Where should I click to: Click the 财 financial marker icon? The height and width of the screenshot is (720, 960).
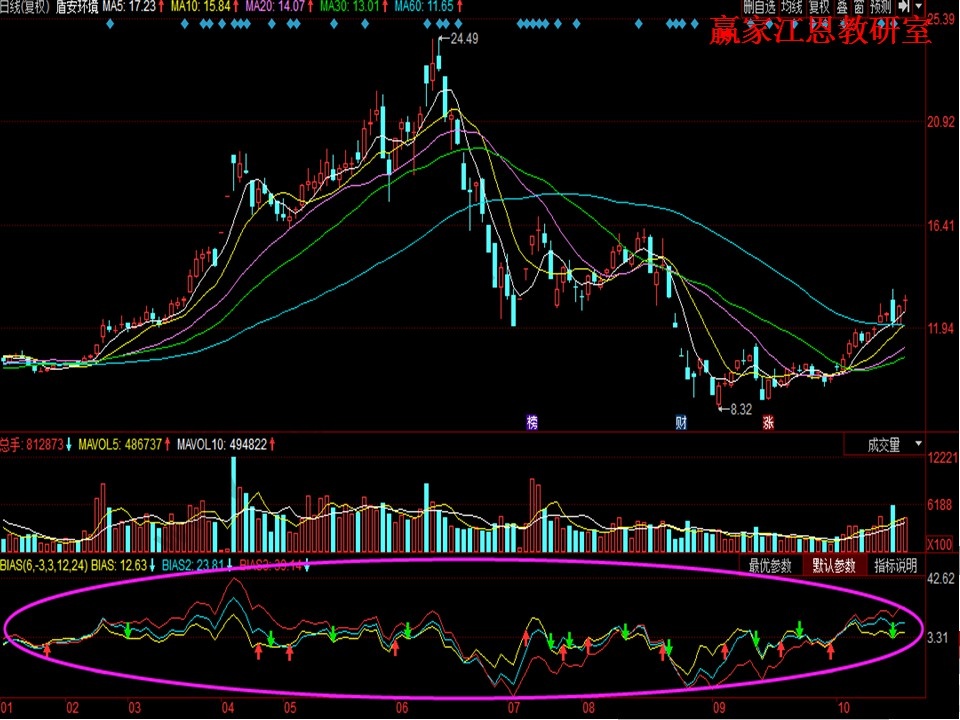pyautogui.click(x=681, y=422)
